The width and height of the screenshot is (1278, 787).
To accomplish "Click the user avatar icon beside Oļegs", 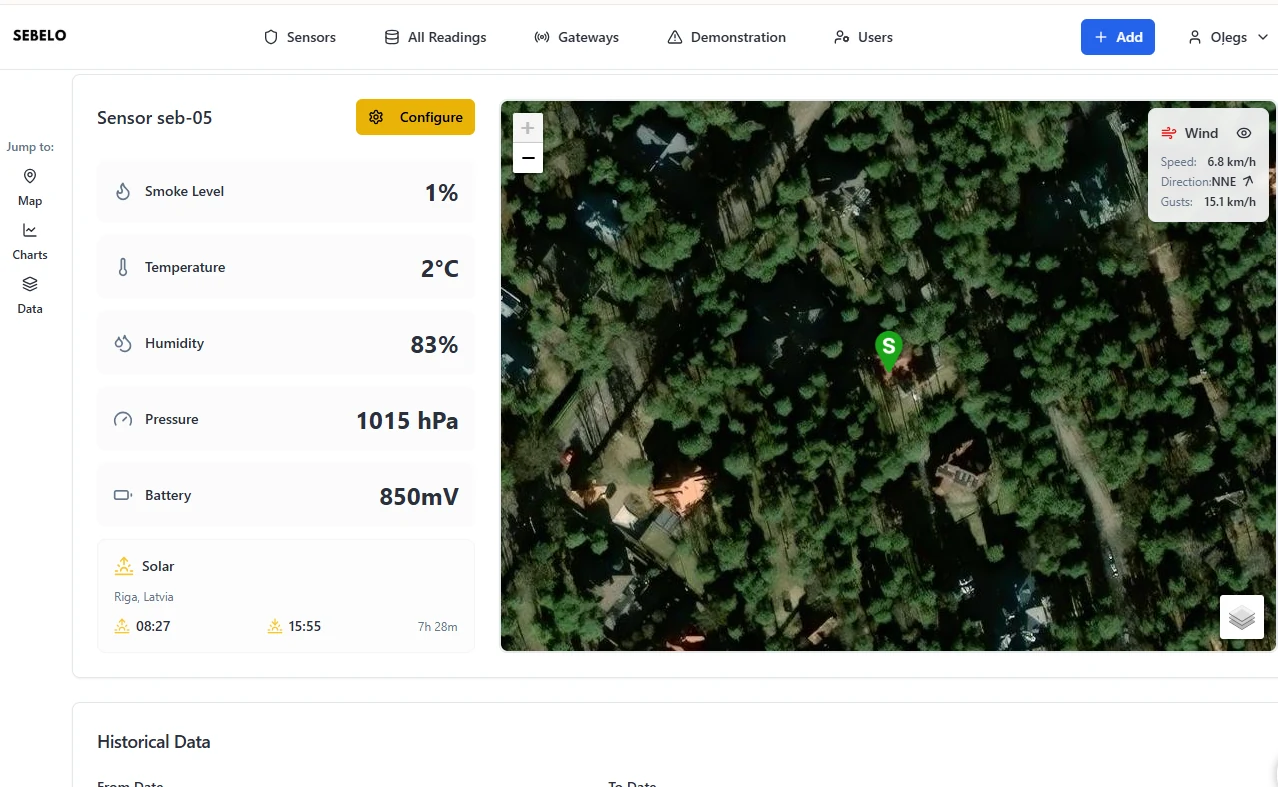I will [x=1194, y=37].
